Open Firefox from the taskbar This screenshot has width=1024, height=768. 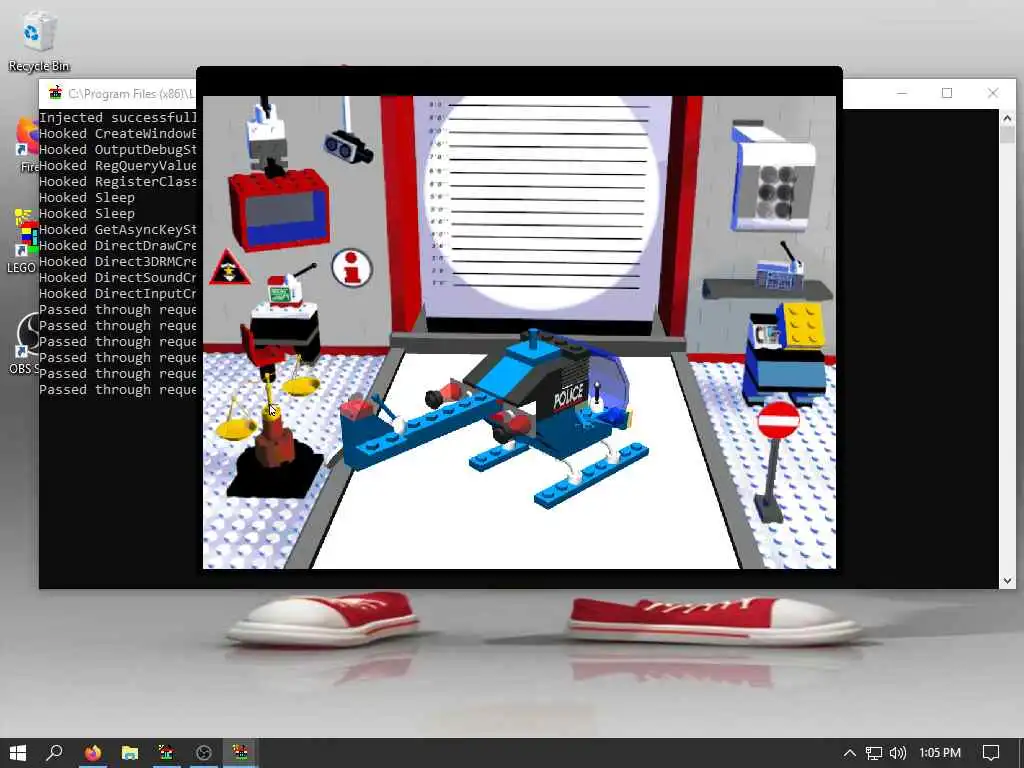93,753
